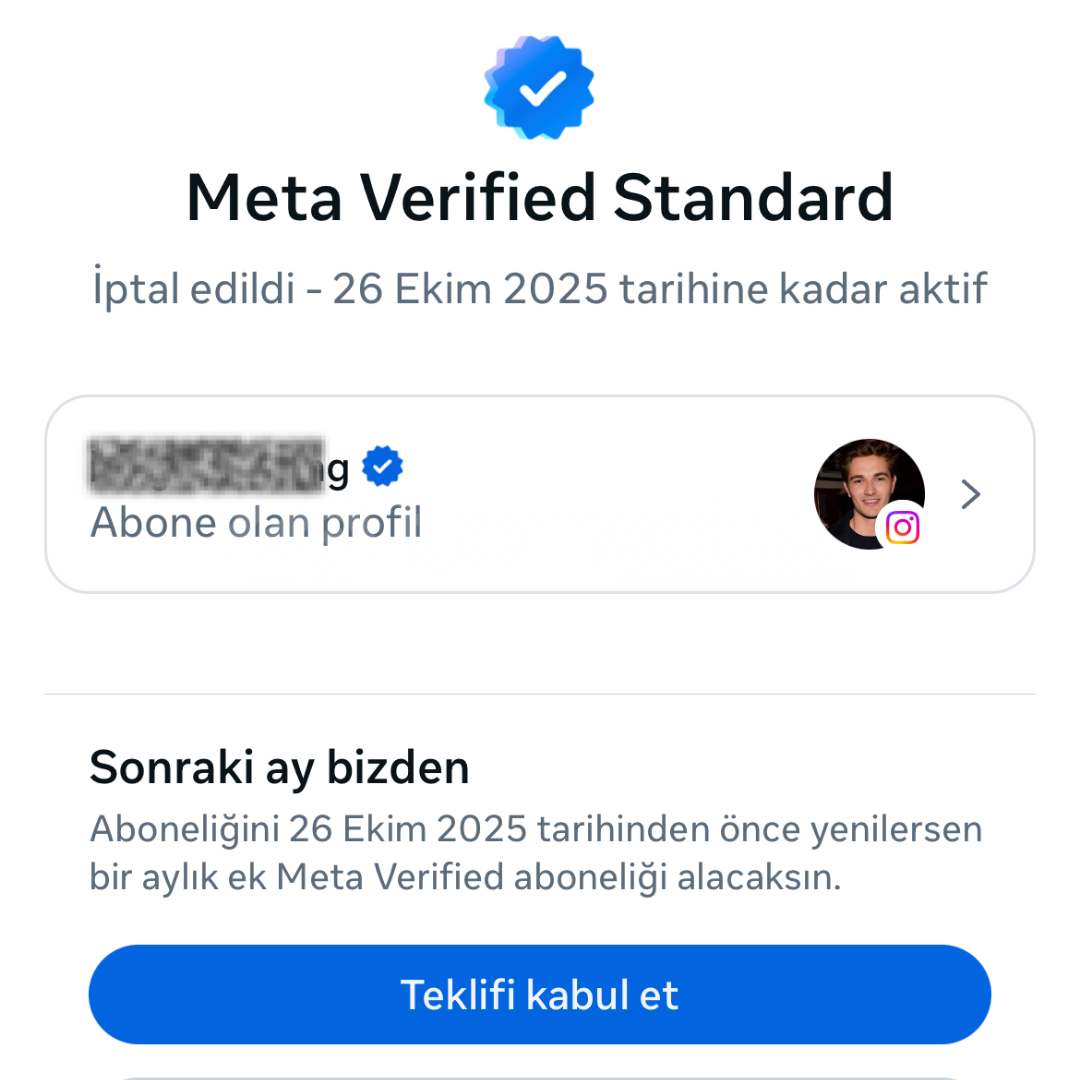Viewport: 1080px width, 1080px height.
Task: Tap the 26 Ekim 2025 date in status text
Action: (x=470, y=289)
